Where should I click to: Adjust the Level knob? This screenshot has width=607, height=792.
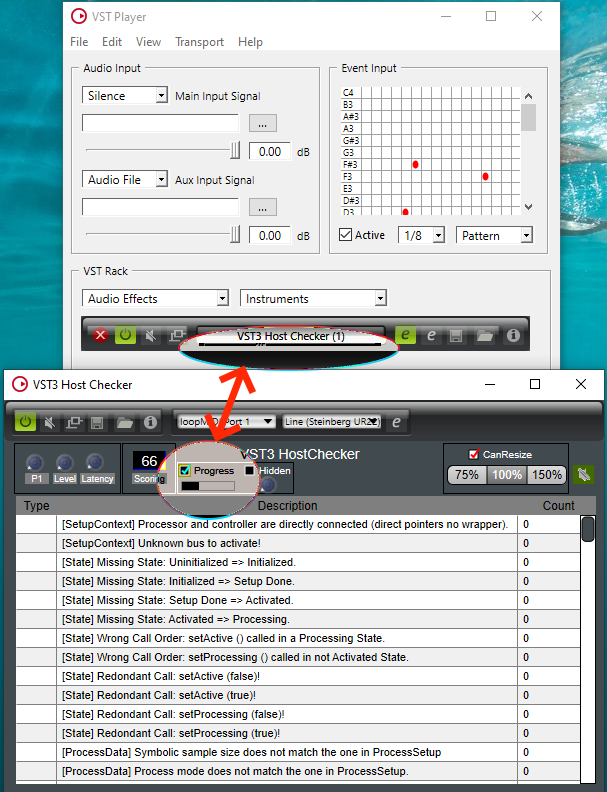(x=65, y=462)
